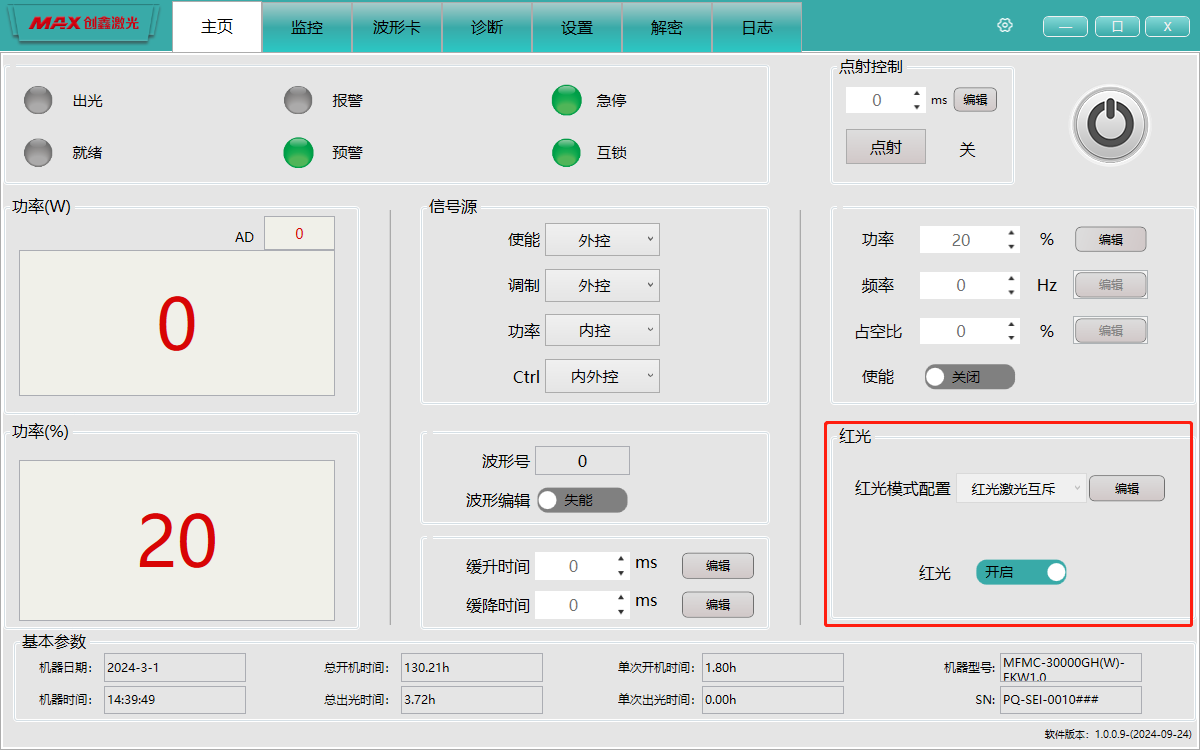The width and height of the screenshot is (1200, 750).
Task: Go to the 设置 tab
Action: (x=577, y=27)
